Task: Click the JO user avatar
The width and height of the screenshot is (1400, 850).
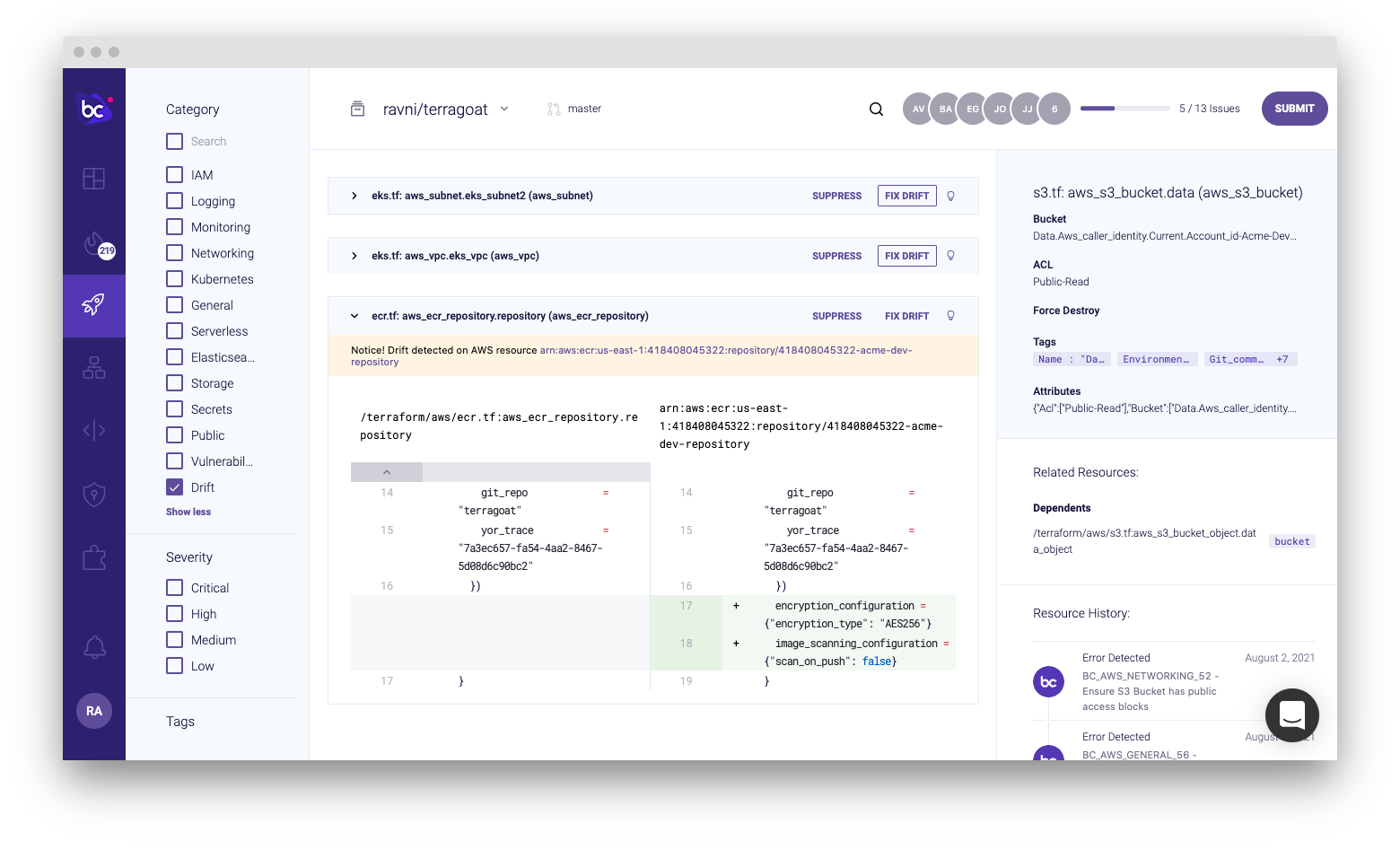Action: pyautogui.click(x=999, y=109)
